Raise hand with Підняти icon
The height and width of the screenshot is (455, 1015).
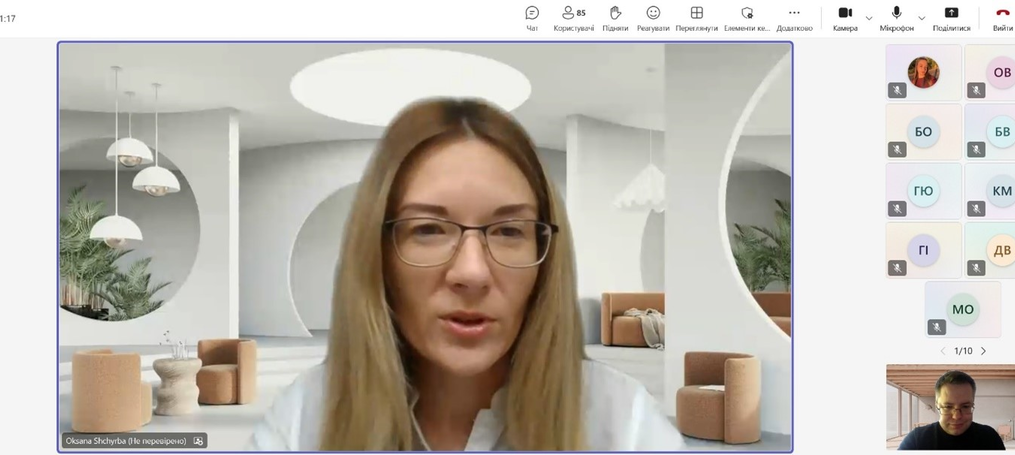click(x=615, y=18)
